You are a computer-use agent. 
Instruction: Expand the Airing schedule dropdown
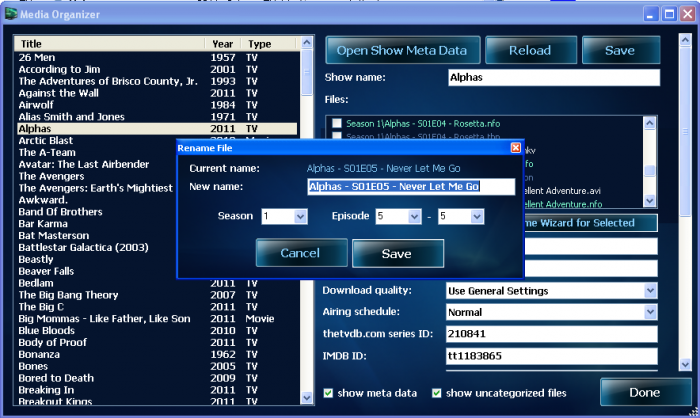[x=650, y=312]
